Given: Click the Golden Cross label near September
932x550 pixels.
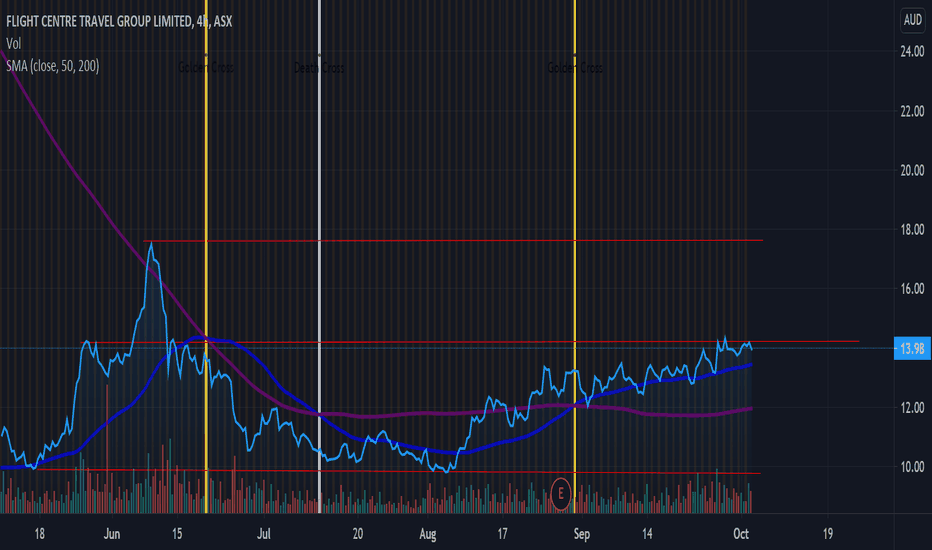Looking at the screenshot, I should (575, 68).
